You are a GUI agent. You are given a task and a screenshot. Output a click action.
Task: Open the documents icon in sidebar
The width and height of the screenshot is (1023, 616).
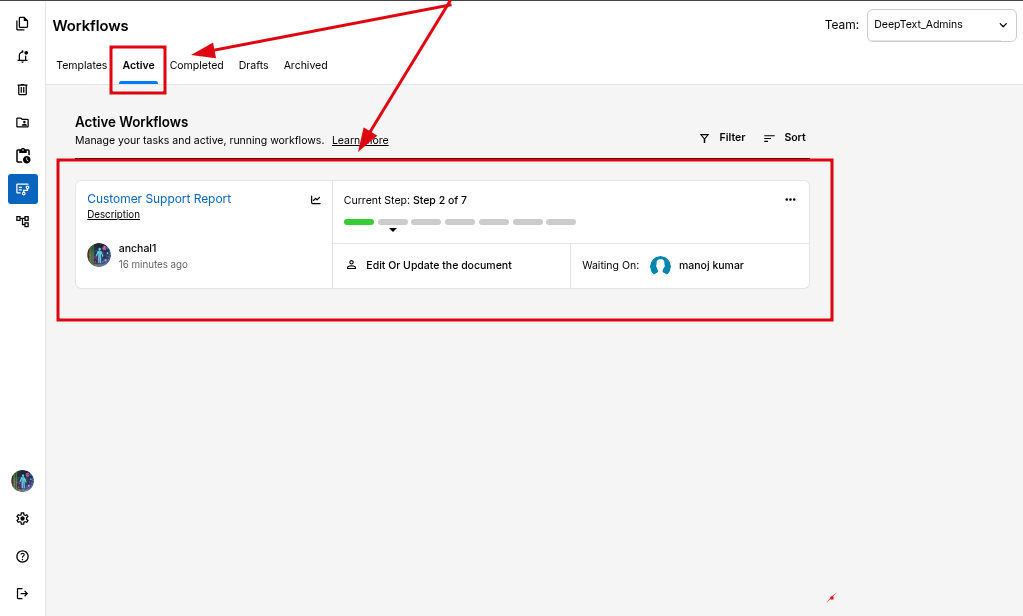(x=22, y=23)
